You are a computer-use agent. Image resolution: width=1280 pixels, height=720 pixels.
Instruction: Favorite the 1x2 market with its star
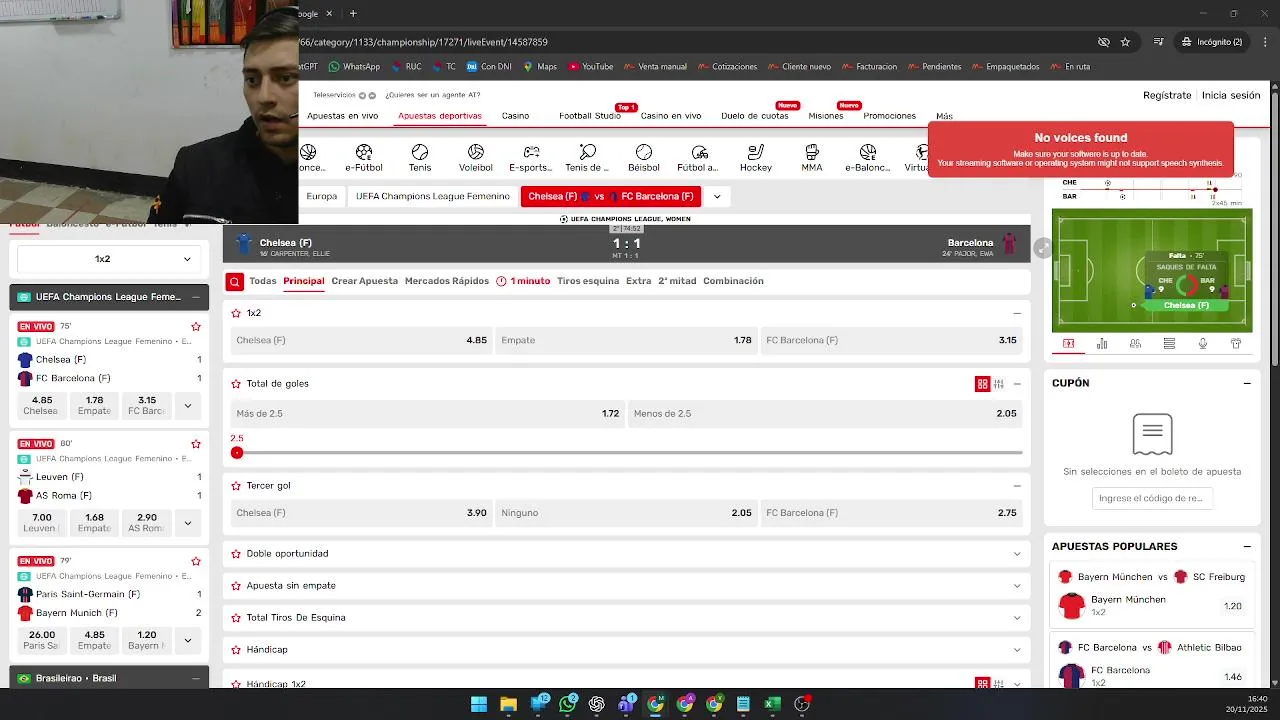coord(236,313)
